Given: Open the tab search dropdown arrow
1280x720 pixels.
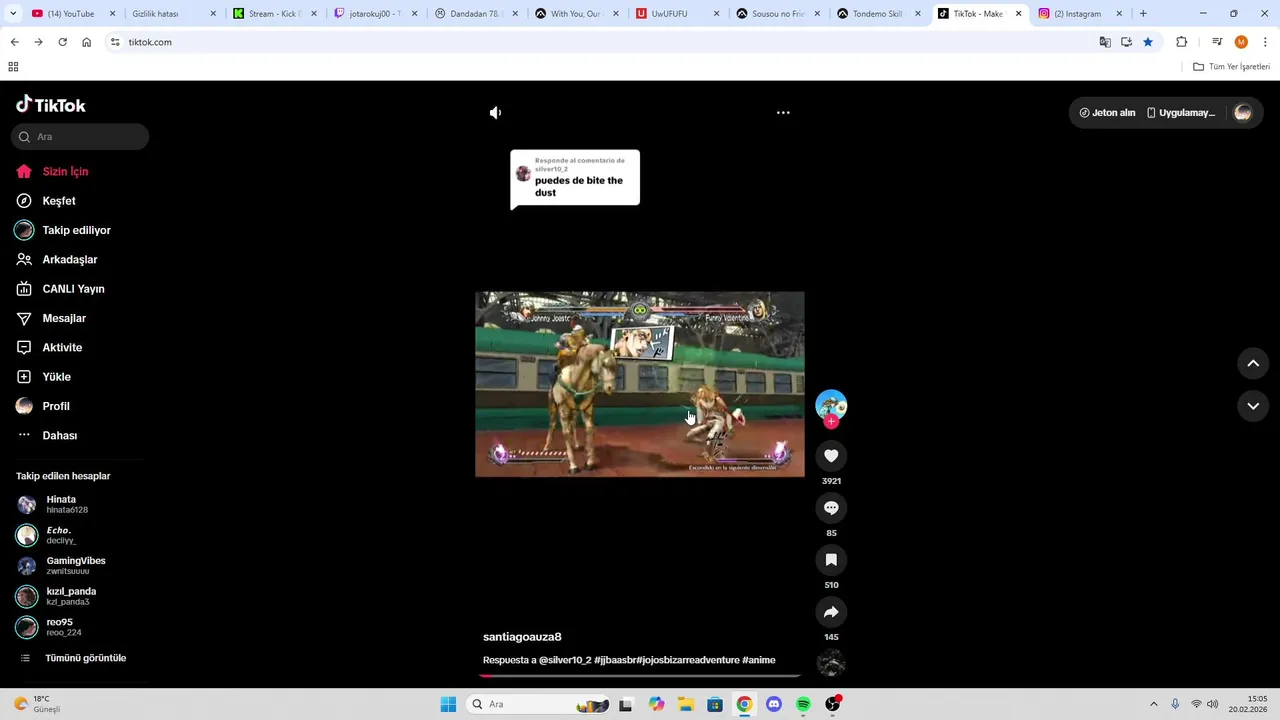Looking at the screenshot, I should pos(13,14).
